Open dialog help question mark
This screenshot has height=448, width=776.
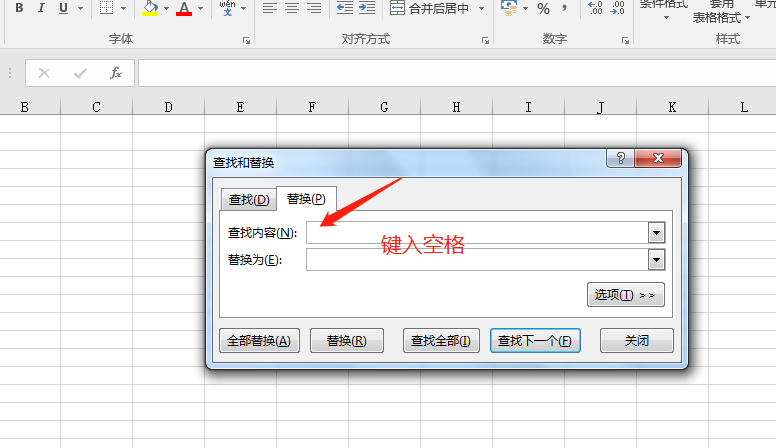621,158
